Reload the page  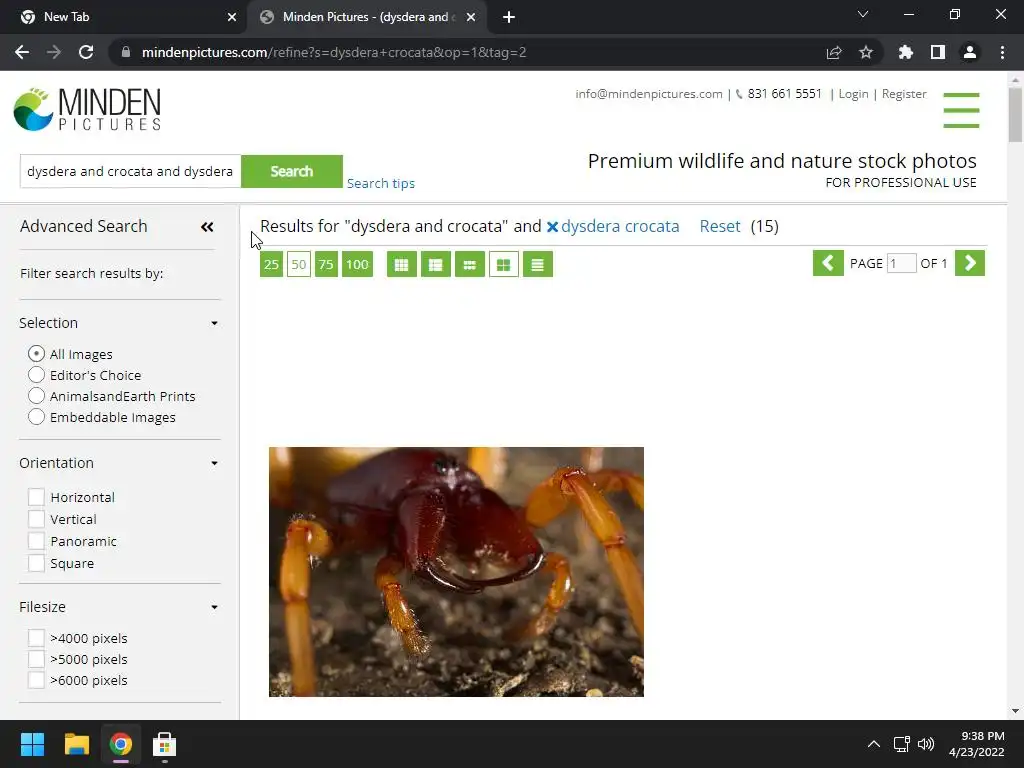coord(86,52)
